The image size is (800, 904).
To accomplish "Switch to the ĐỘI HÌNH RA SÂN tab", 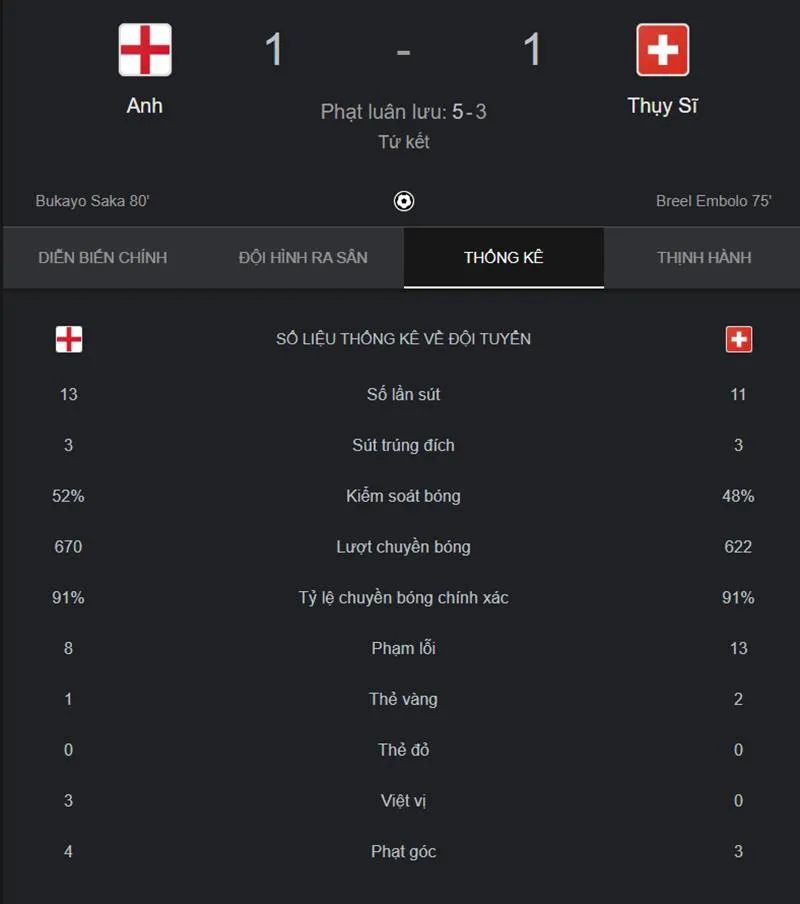I will point(303,258).
